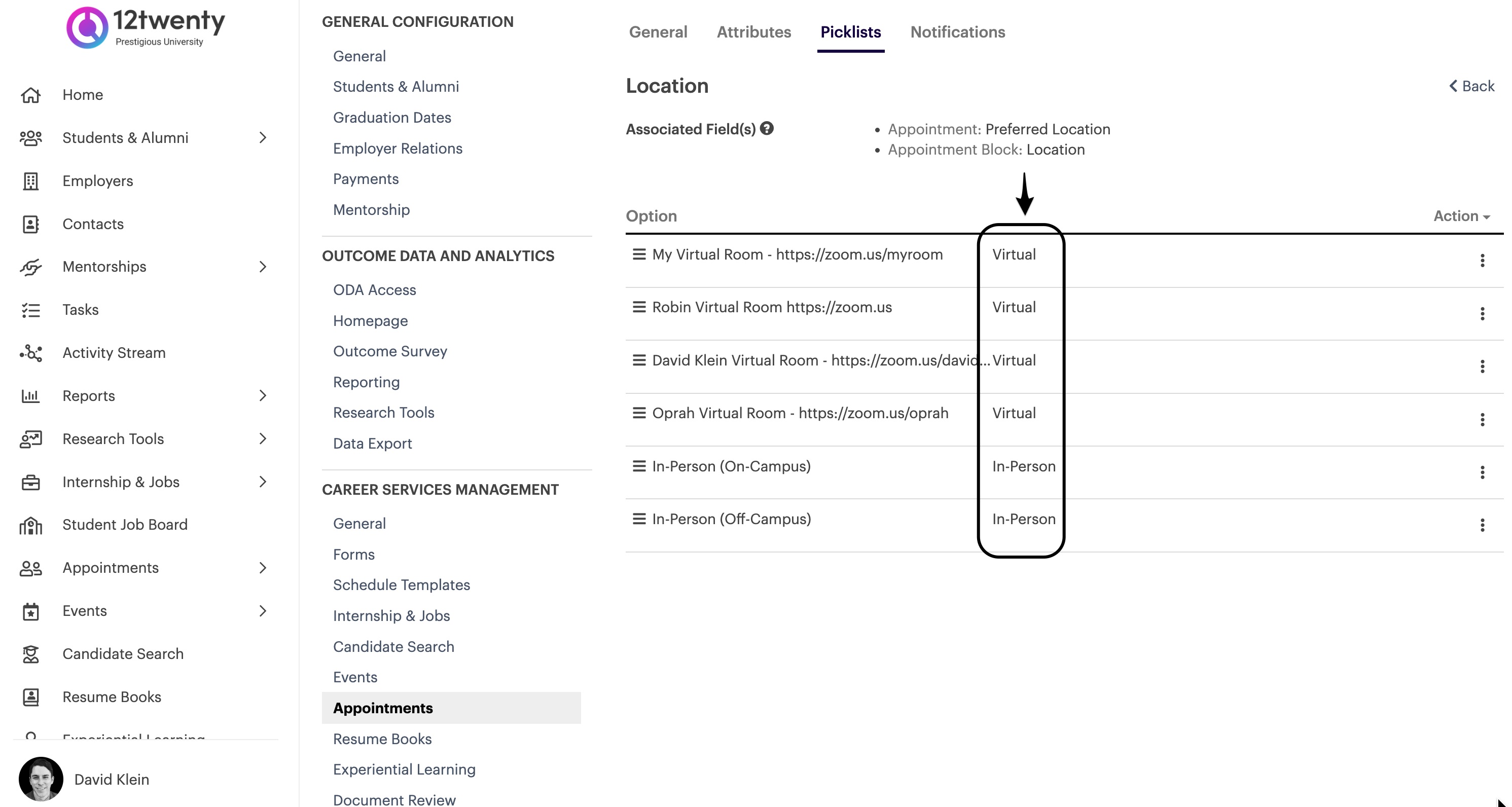Viewport: 1512px width, 807px height.
Task: Click the Back link
Action: [1471, 86]
